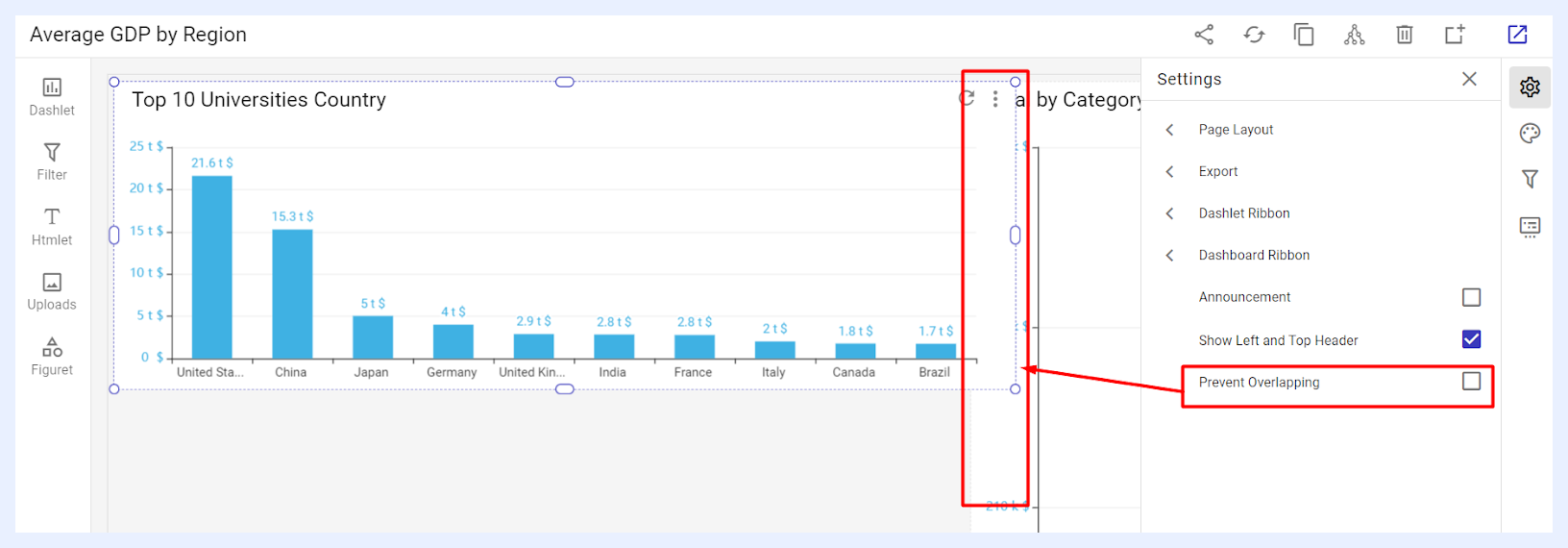
Task: Click the add new page icon
Action: tap(1455, 35)
